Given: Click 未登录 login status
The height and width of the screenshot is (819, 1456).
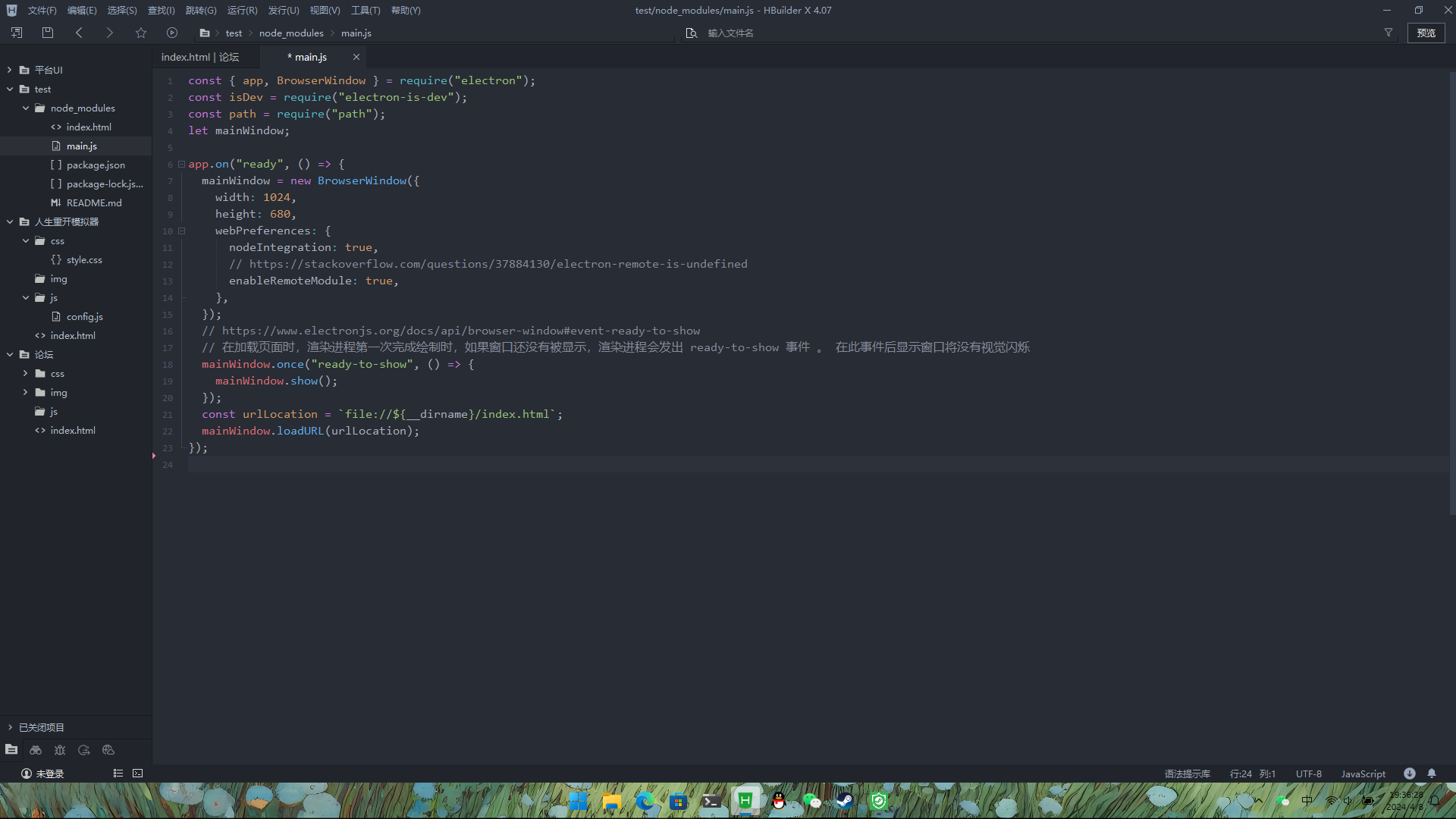Looking at the screenshot, I should [x=42, y=773].
